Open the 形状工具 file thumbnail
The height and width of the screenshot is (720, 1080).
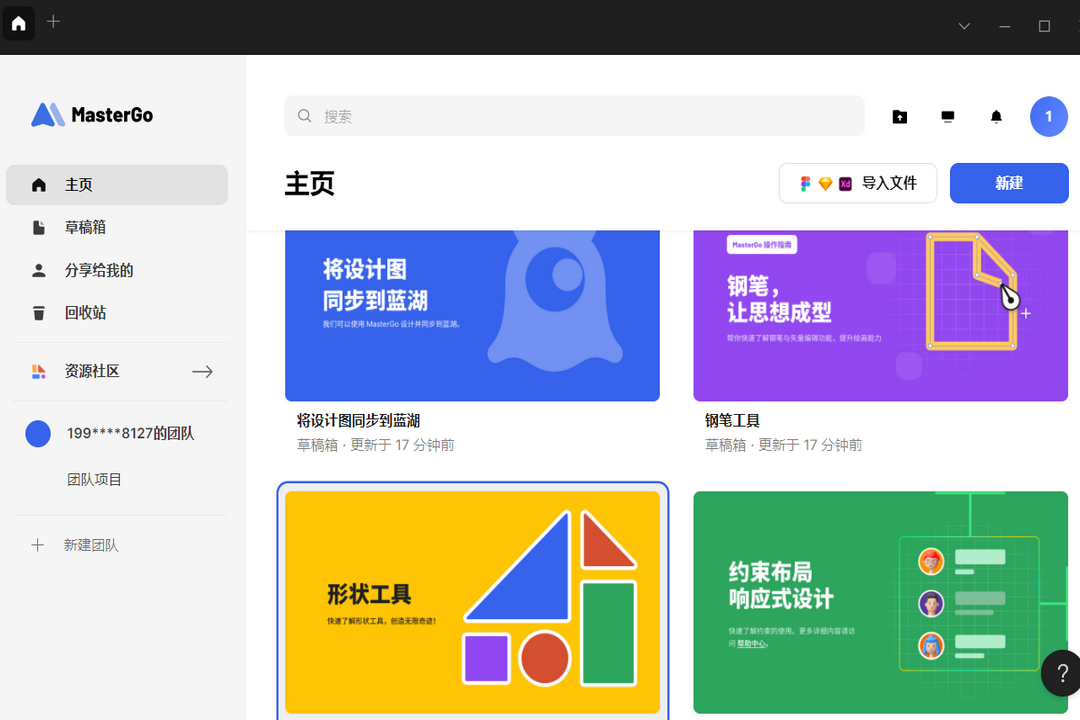coord(472,602)
